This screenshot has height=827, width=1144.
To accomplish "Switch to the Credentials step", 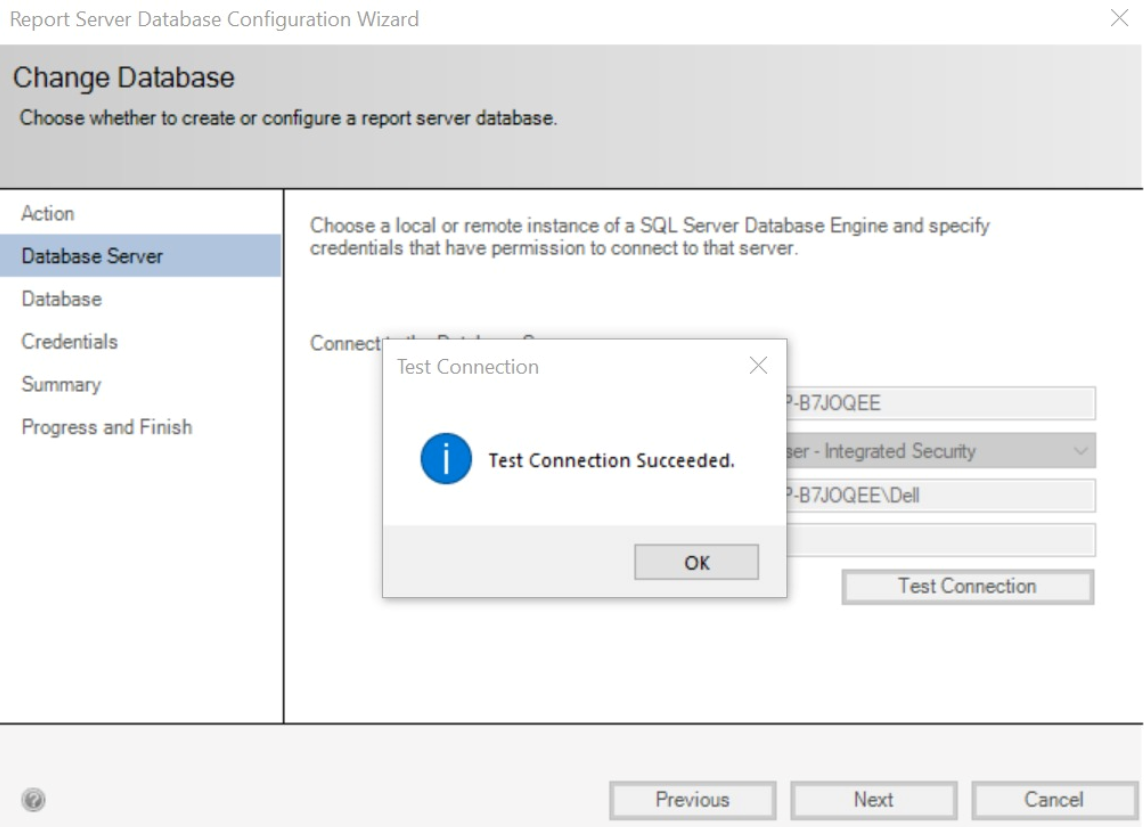I will coord(69,342).
